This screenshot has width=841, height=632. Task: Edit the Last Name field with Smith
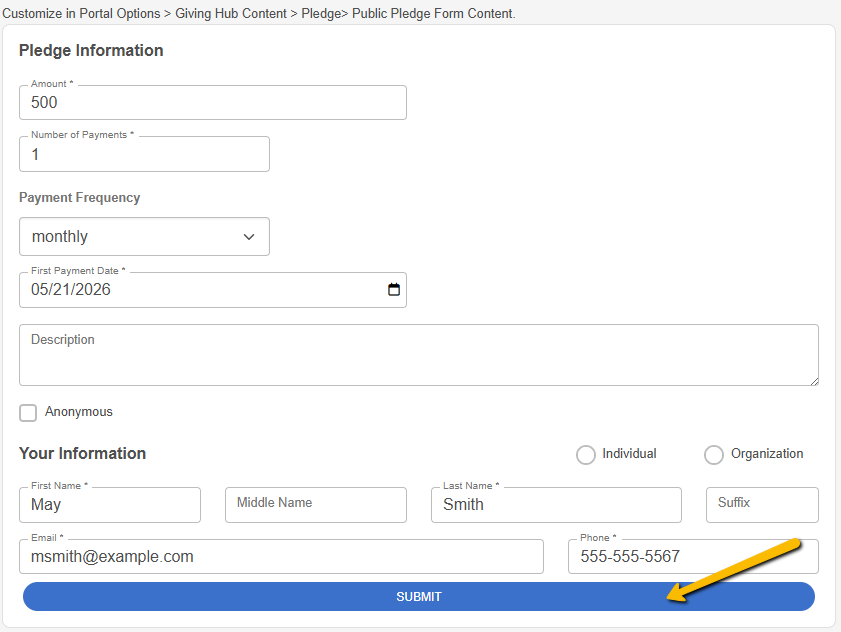[x=556, y=505]
